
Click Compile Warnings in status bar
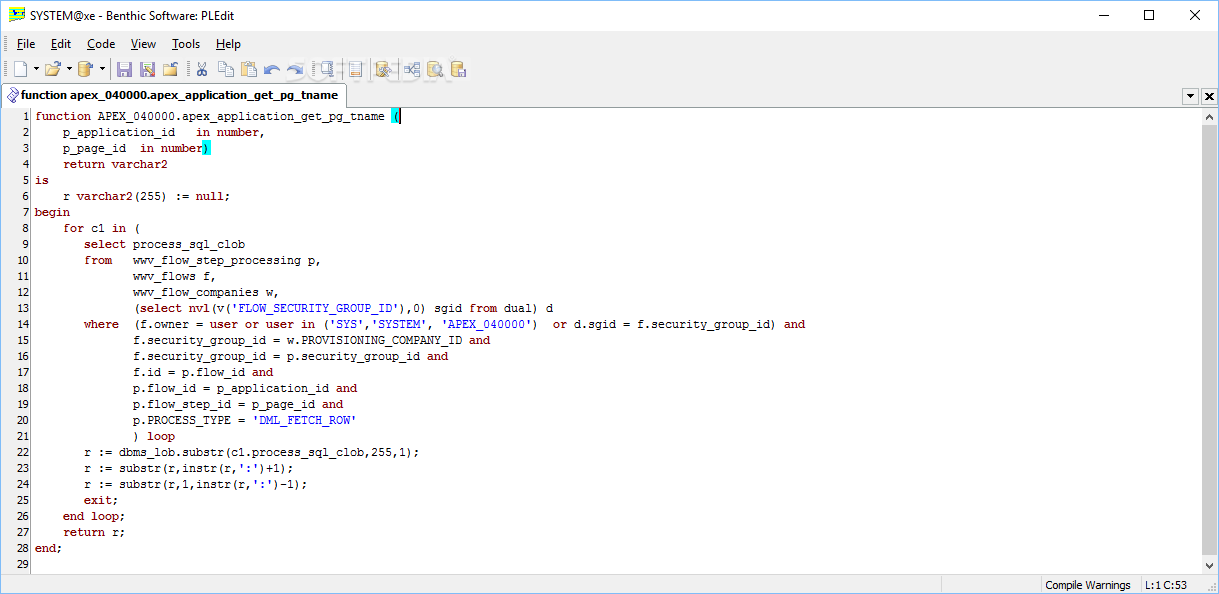[1088, 585]
